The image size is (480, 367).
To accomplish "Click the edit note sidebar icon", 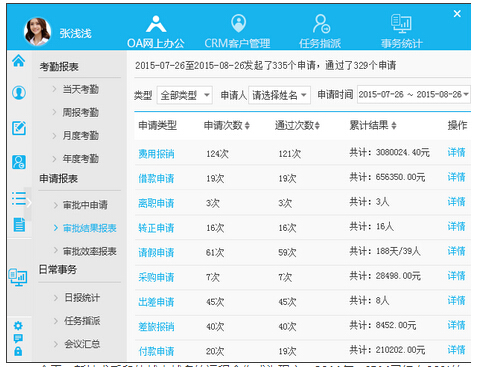I will [x=19, y=128].
